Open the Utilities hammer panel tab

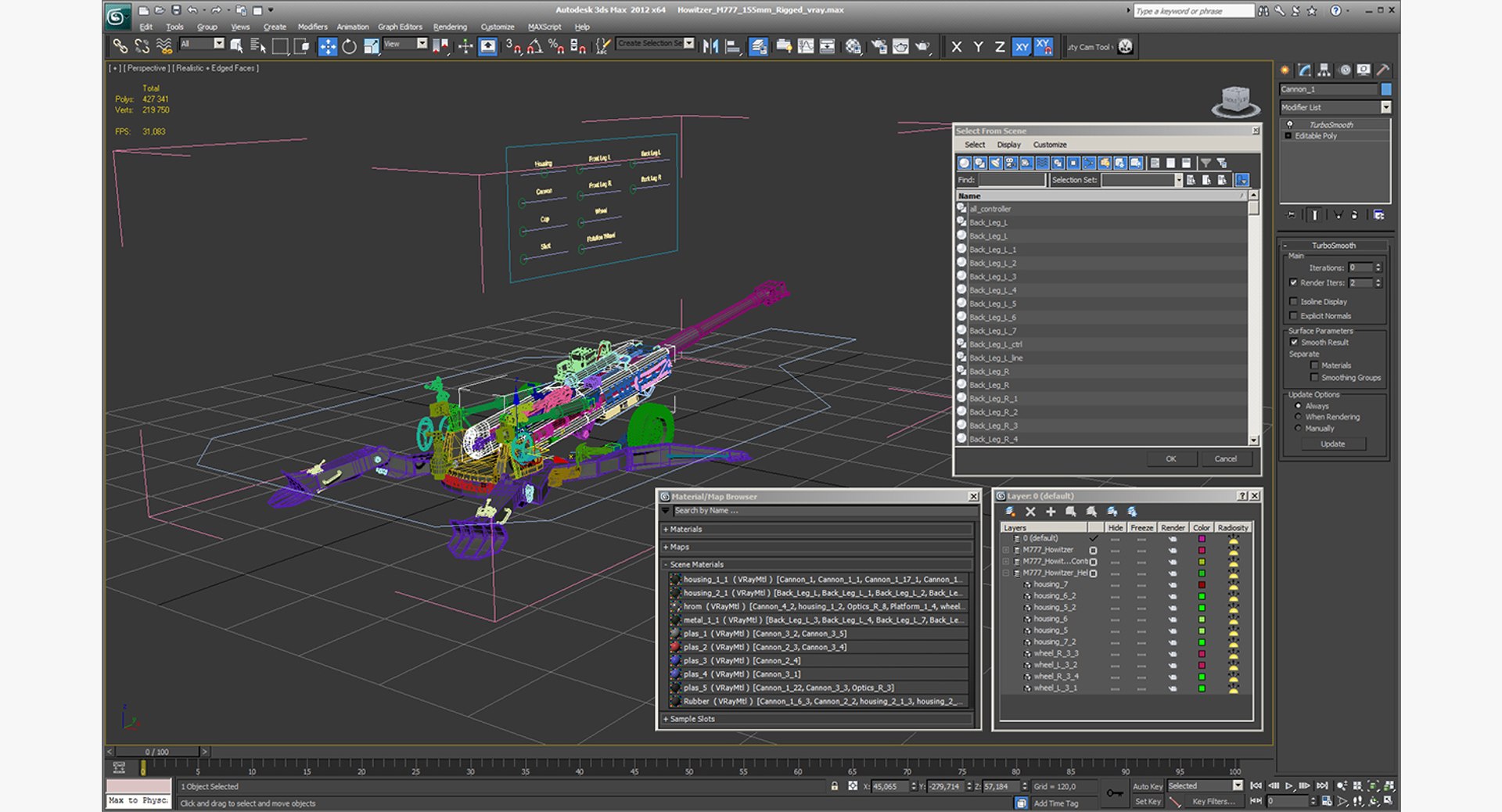tap(1383, 70)
